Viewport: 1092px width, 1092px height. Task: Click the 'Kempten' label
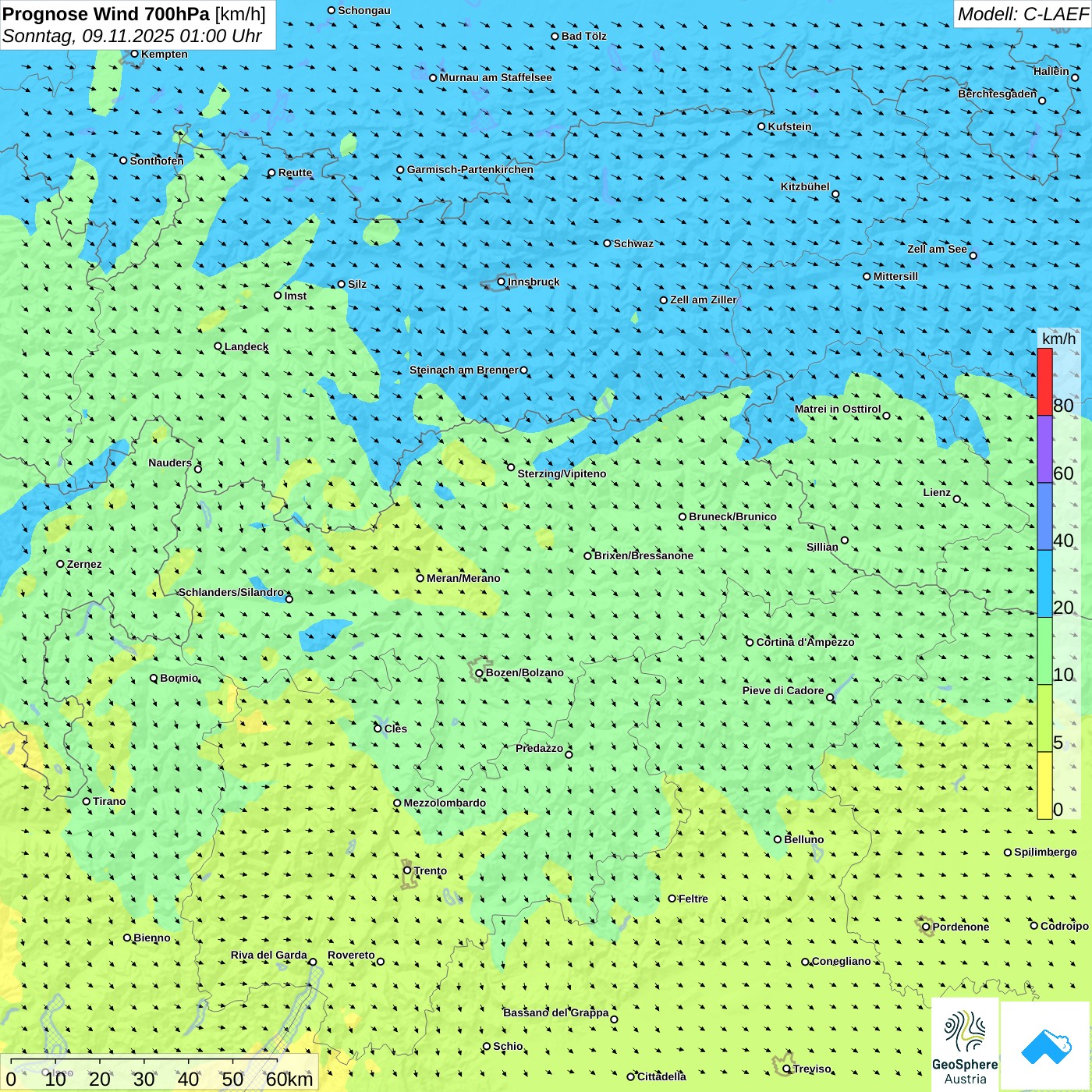tap(165, 54)
